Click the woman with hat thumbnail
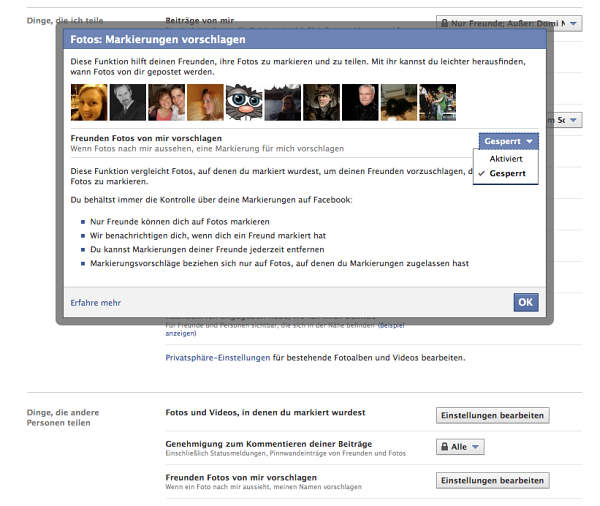This screenshot has height=506, width=600. pos(321,103)
